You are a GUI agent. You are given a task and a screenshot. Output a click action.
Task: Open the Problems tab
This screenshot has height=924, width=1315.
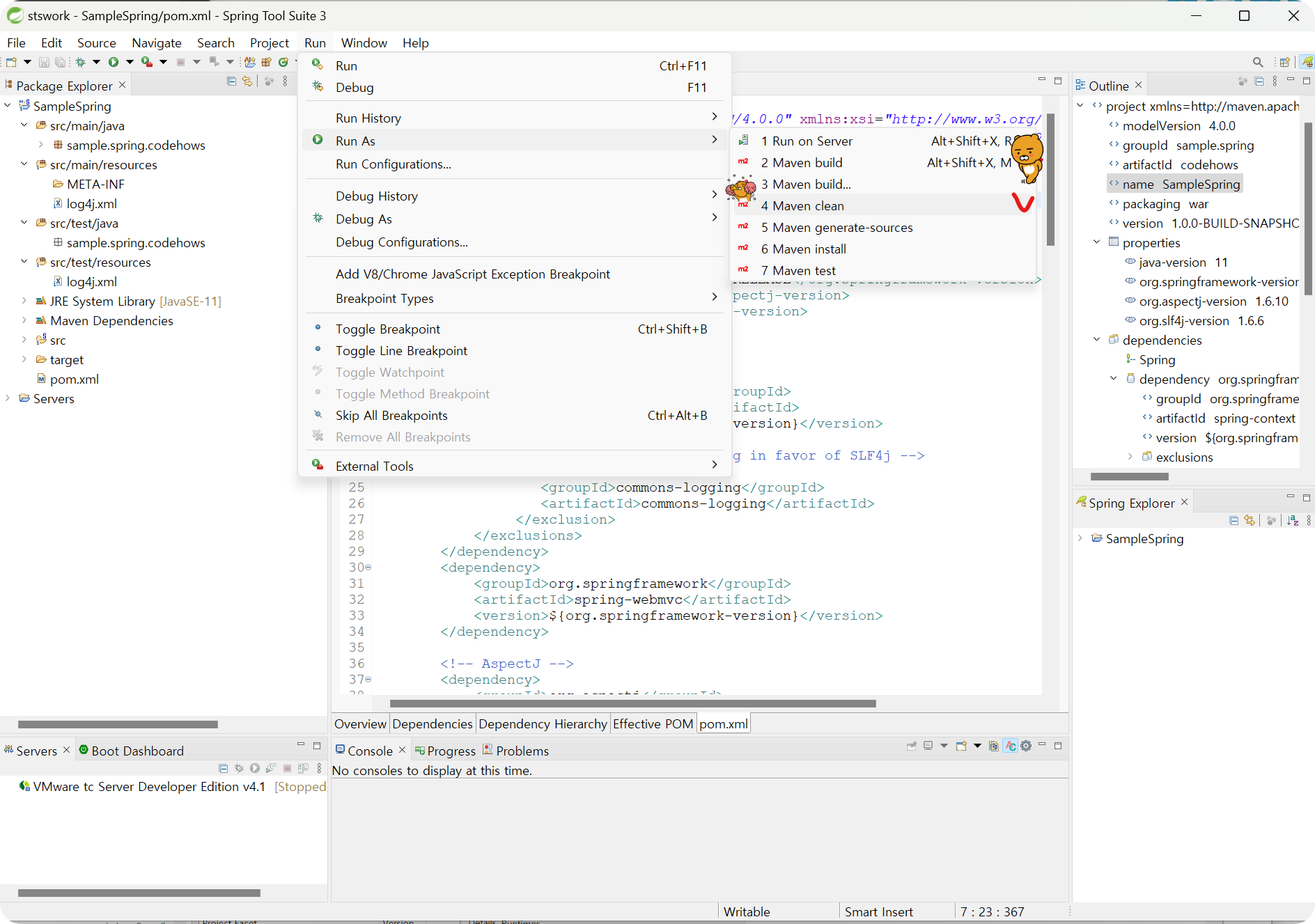[x=516, y=751]
